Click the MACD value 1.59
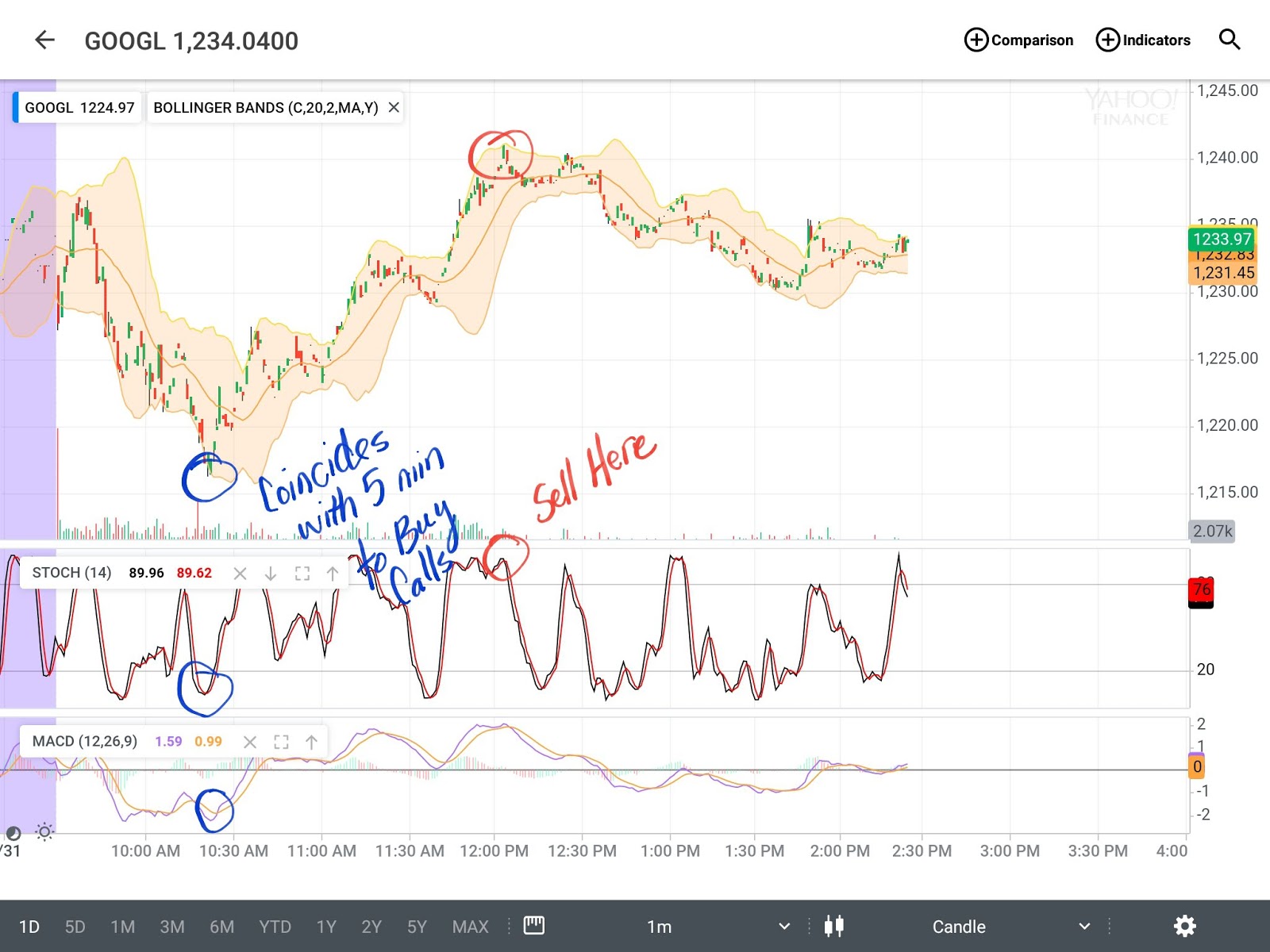Image resolution: width=1270 pixels, height=952 pixels. [x=168, y=742]
